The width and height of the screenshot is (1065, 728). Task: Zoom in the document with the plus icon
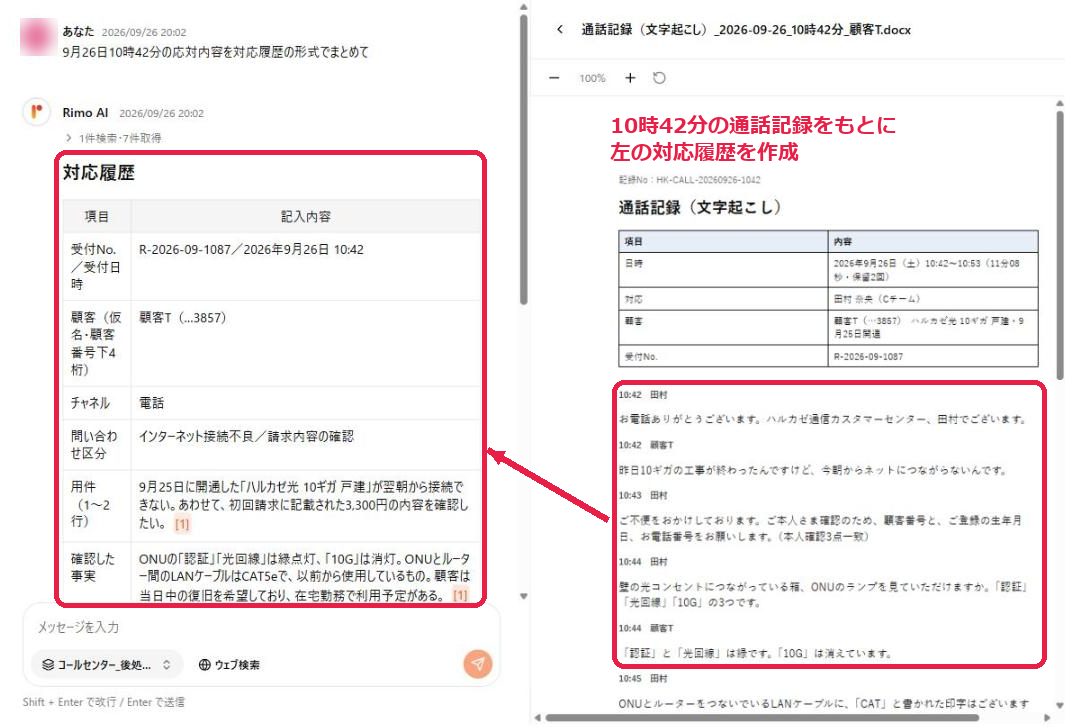(630, 78)
